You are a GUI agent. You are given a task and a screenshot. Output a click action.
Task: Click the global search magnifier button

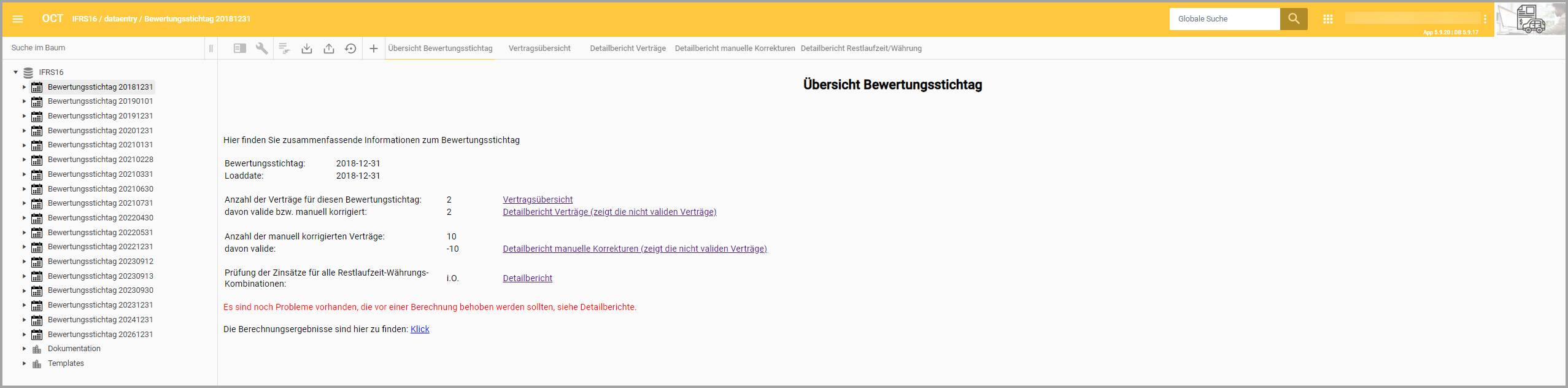1294,19
